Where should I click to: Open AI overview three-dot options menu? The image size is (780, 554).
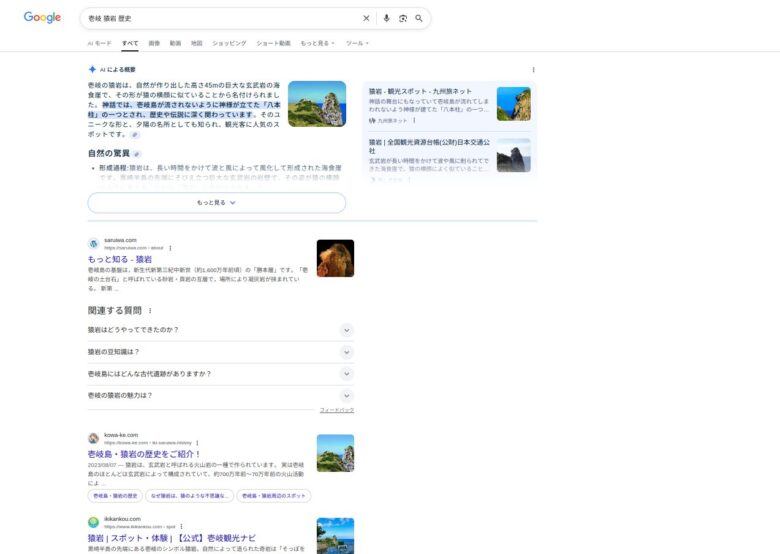(x=533, y=70)
